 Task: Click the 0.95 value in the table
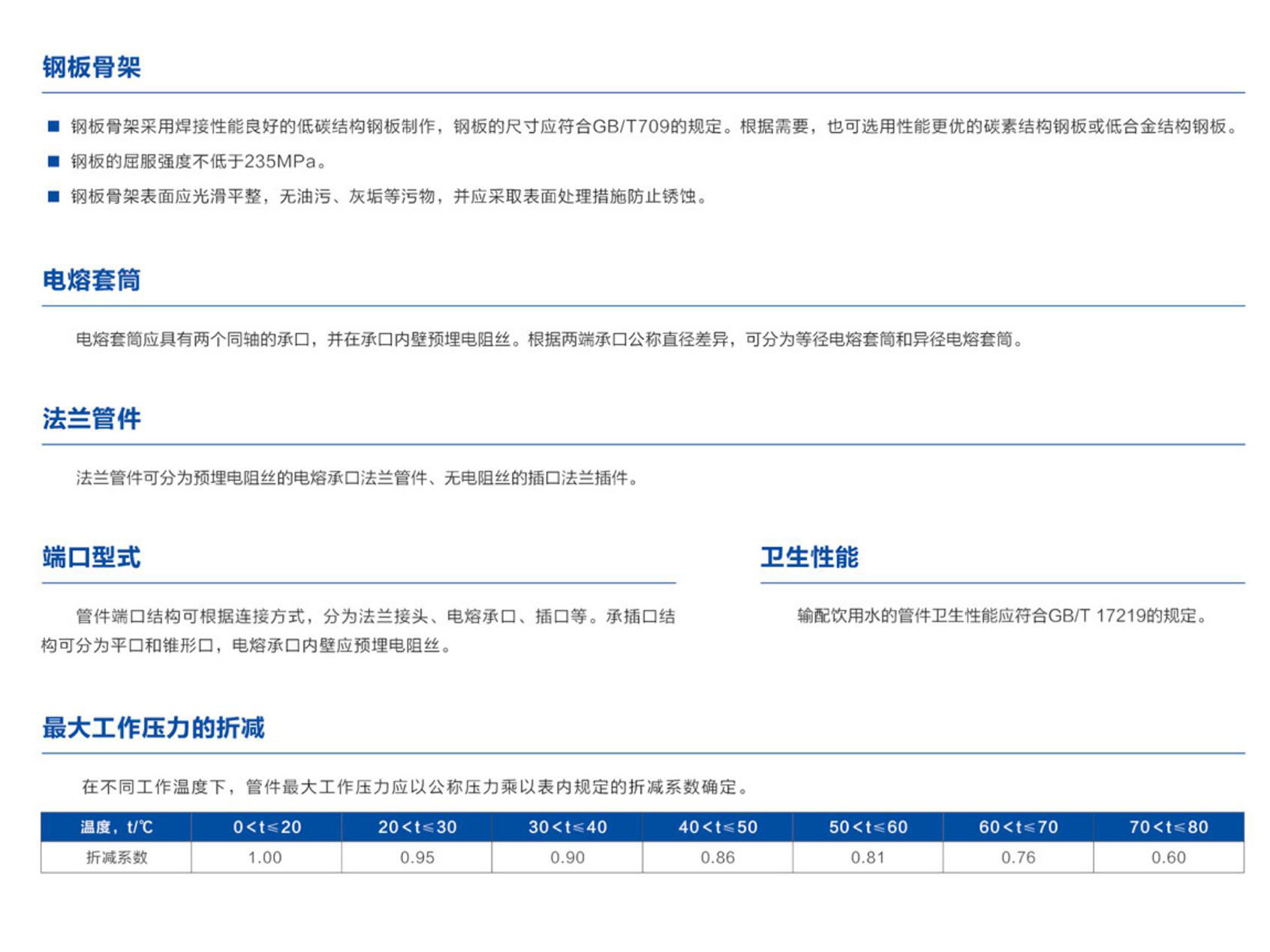[417, 857]
